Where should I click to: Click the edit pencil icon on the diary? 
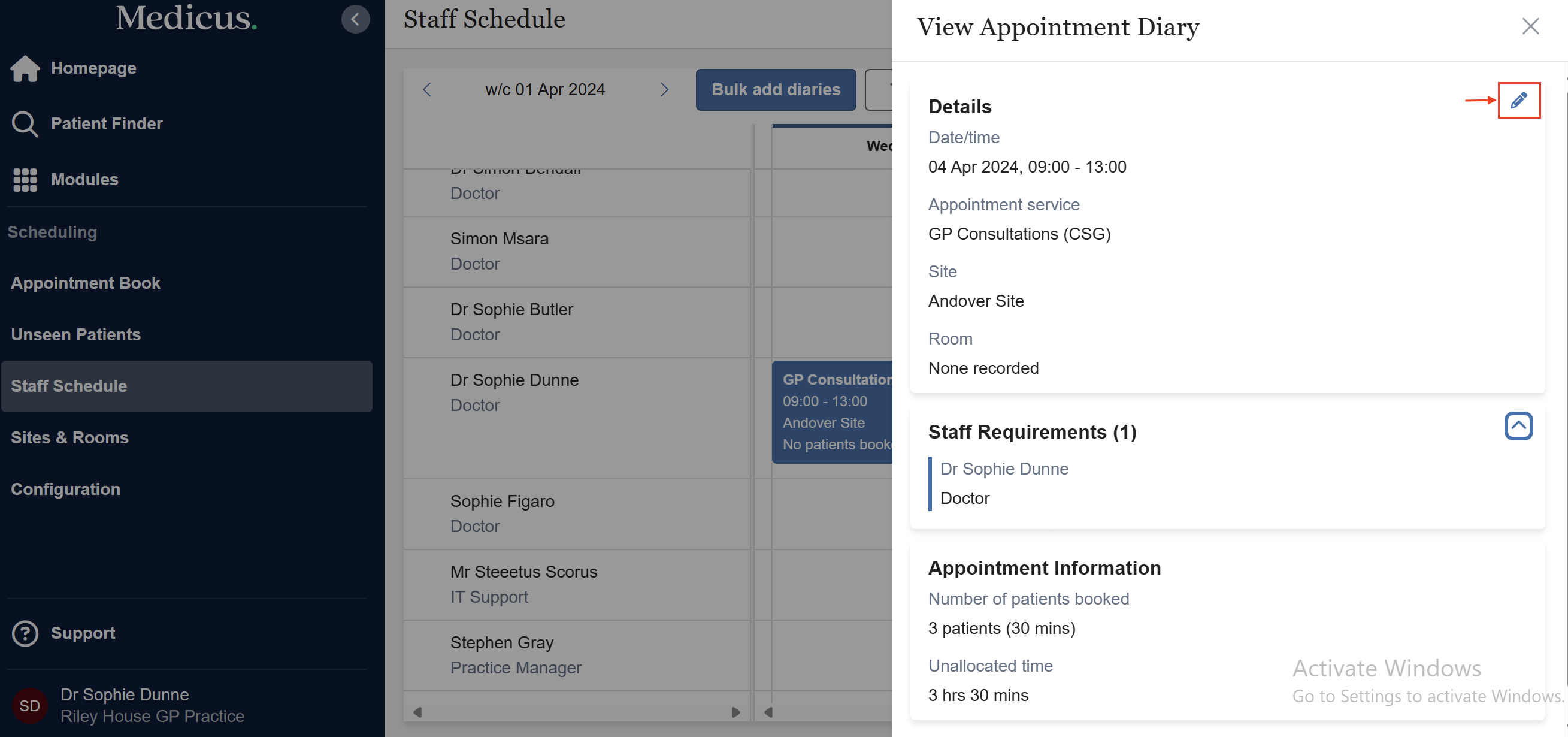point(1519,100)
